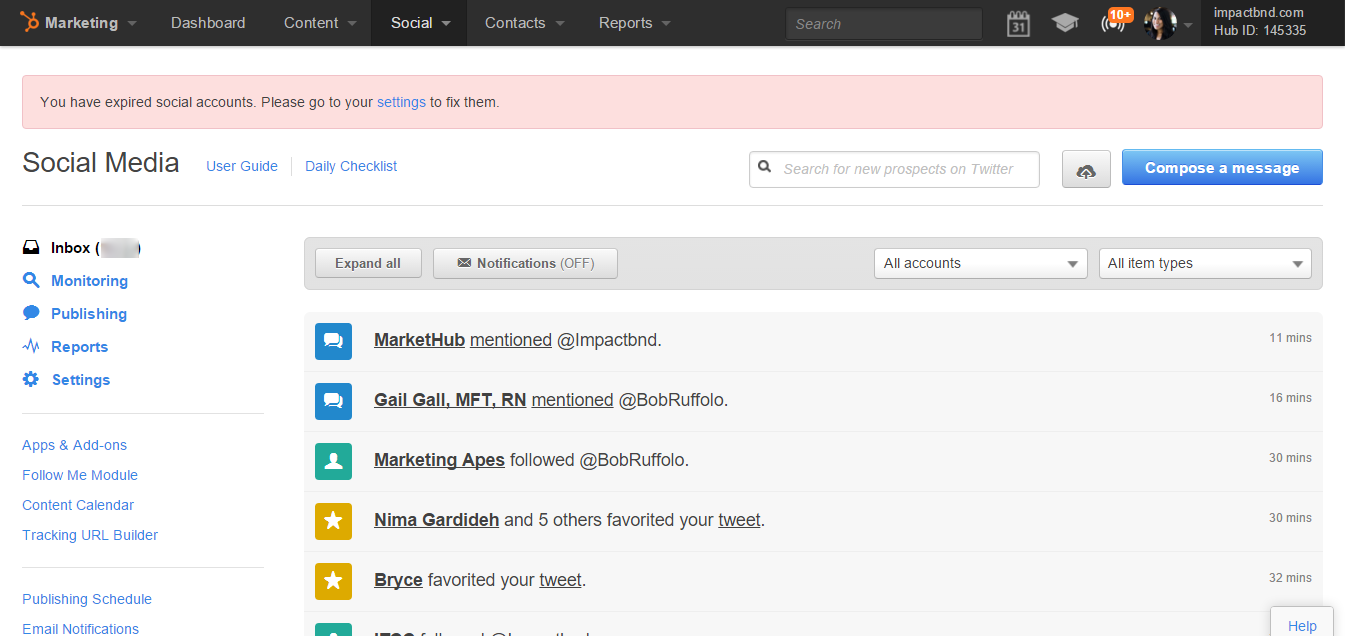Image resolution: width=1345 pixels, height=636 pixels.
Task: Click the Settings gear icon in sidebar
Action: click(31, 379)
